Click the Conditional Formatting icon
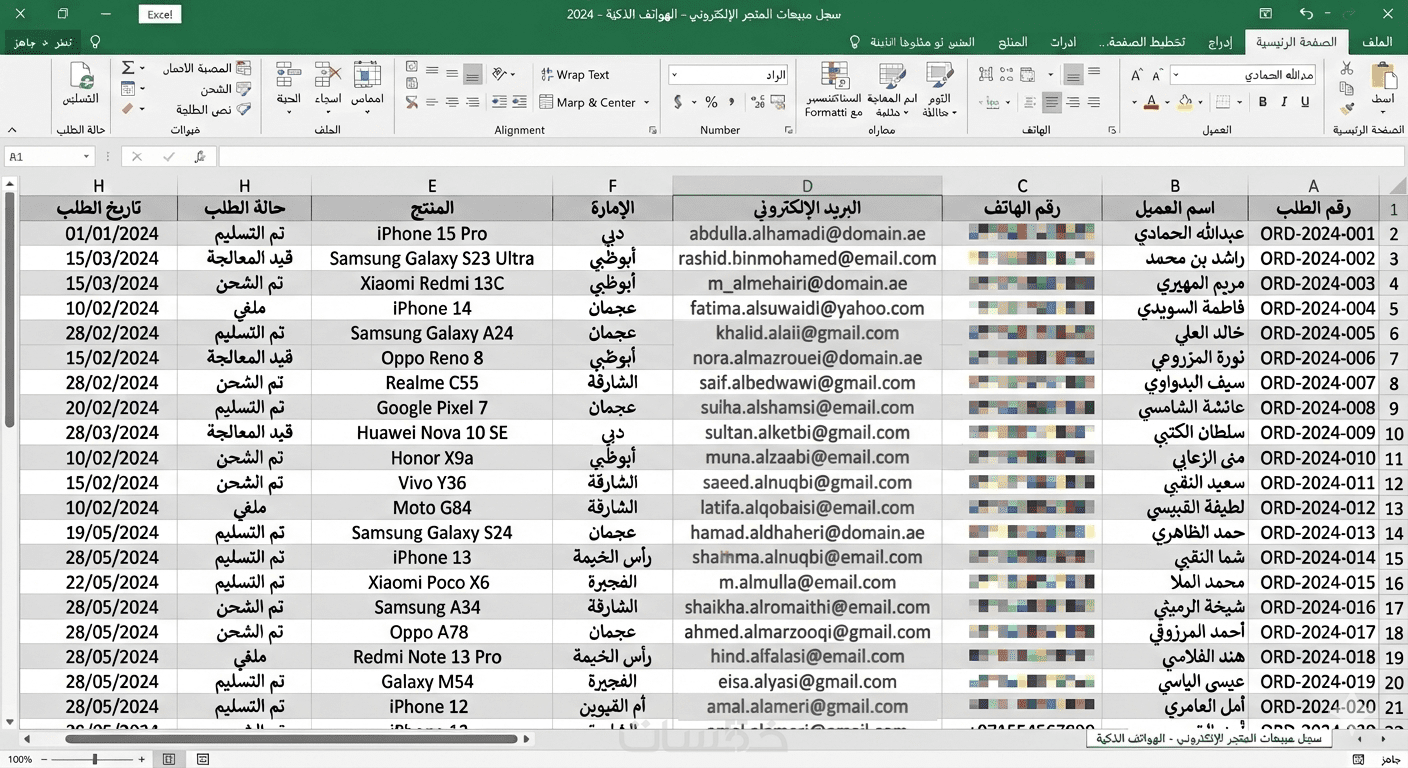 [x=834, y=76]
